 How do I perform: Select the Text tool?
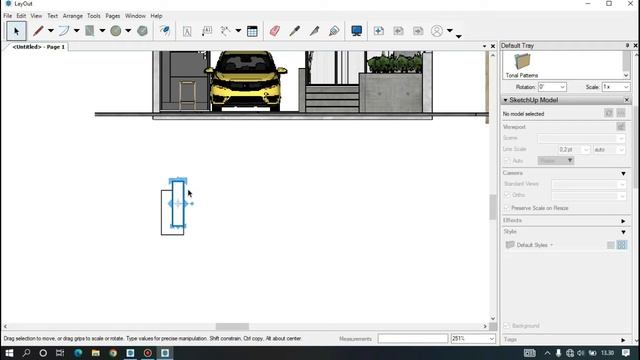click(187, 31)
